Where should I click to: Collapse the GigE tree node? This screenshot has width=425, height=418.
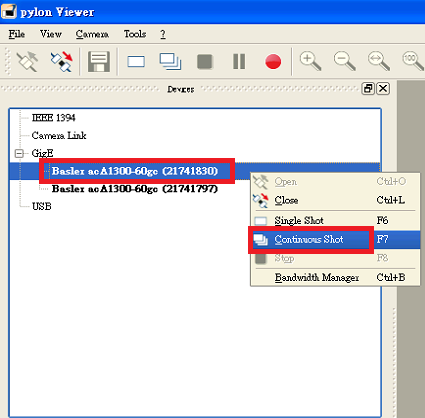(x=19, y=153)
